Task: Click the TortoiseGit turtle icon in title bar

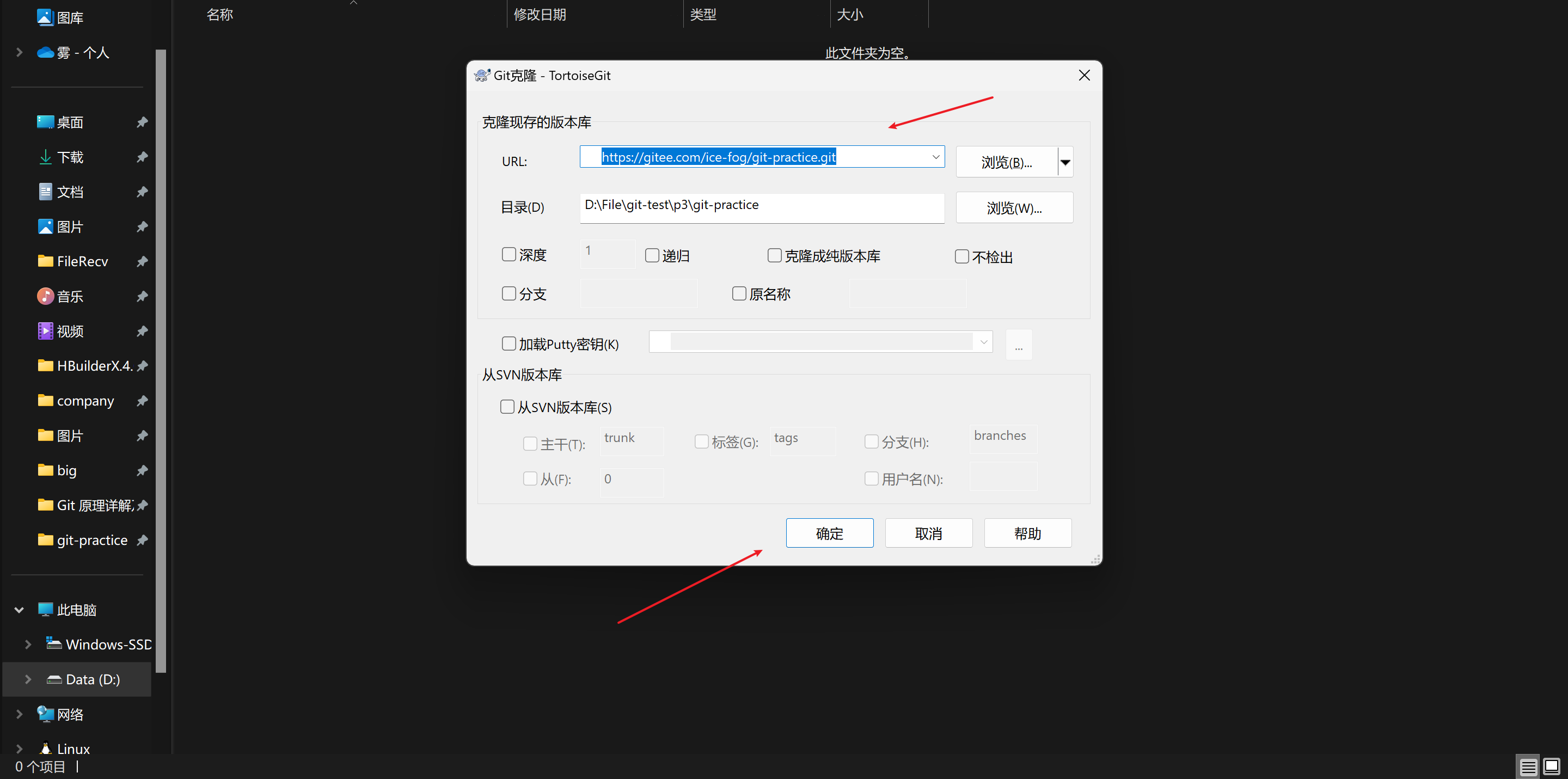Action: 481,76
